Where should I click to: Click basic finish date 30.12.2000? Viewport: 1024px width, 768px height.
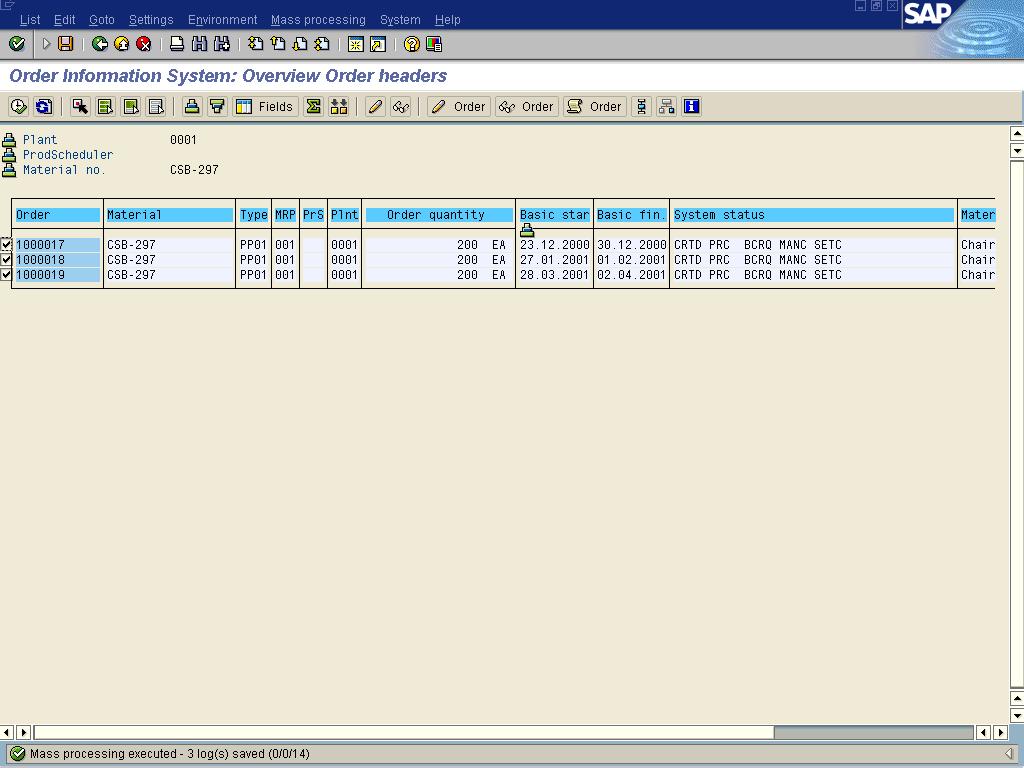[x=632, y=245]
